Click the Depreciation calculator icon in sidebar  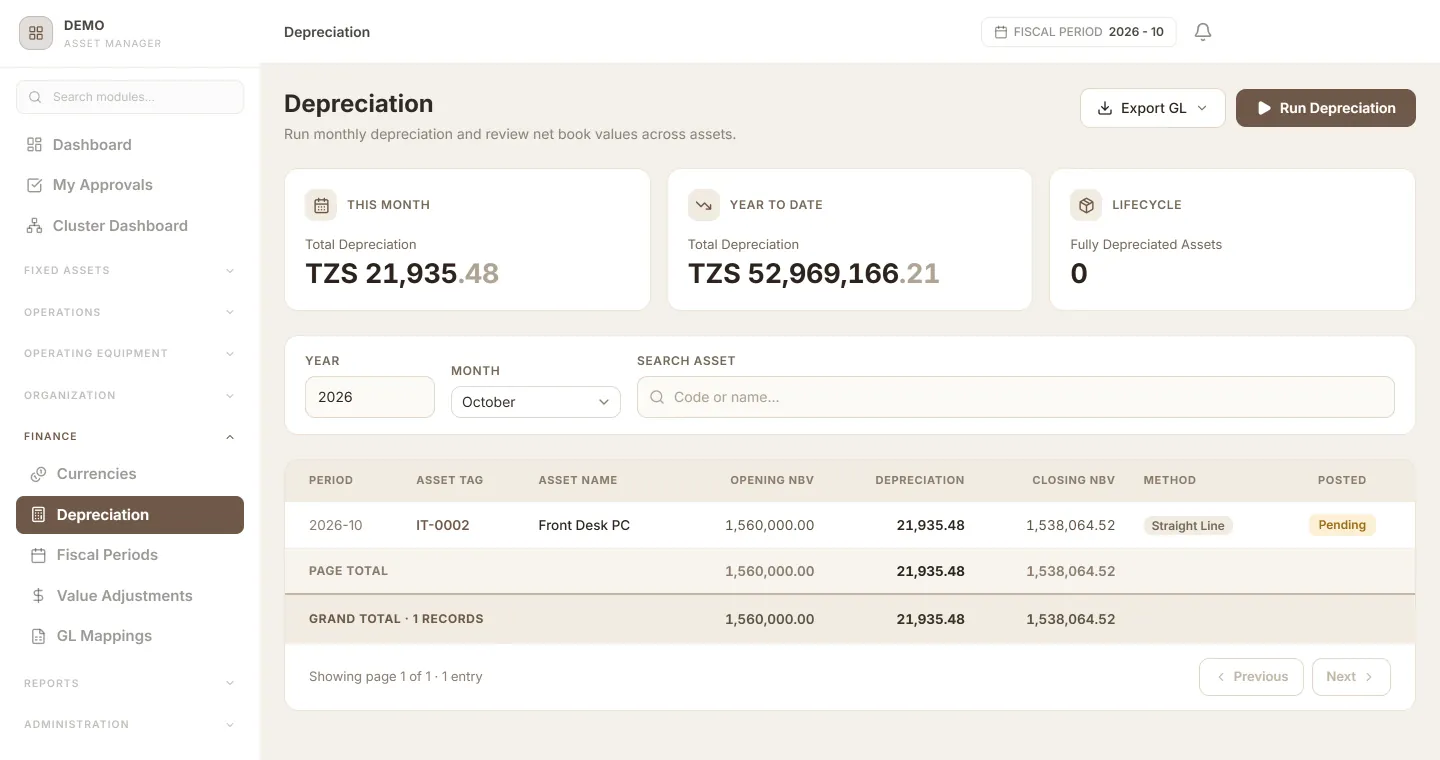[x=39, y=515]
